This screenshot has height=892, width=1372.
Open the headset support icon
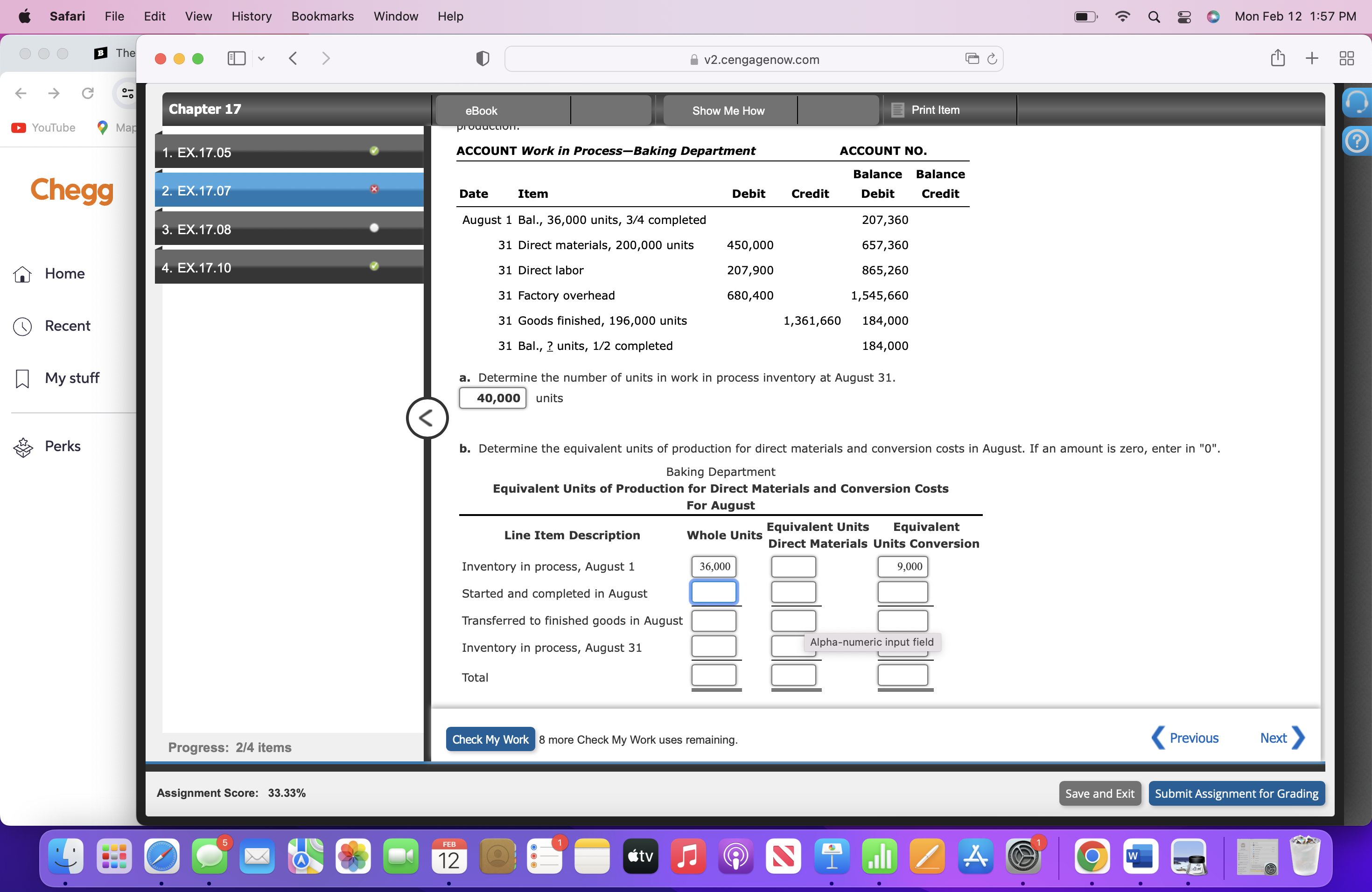1357,102
